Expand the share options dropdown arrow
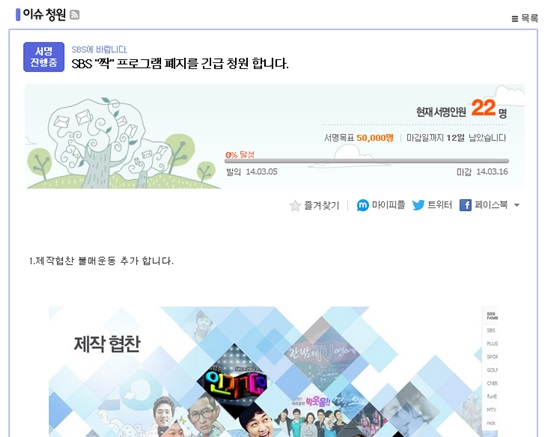 (x=517, y=205)
